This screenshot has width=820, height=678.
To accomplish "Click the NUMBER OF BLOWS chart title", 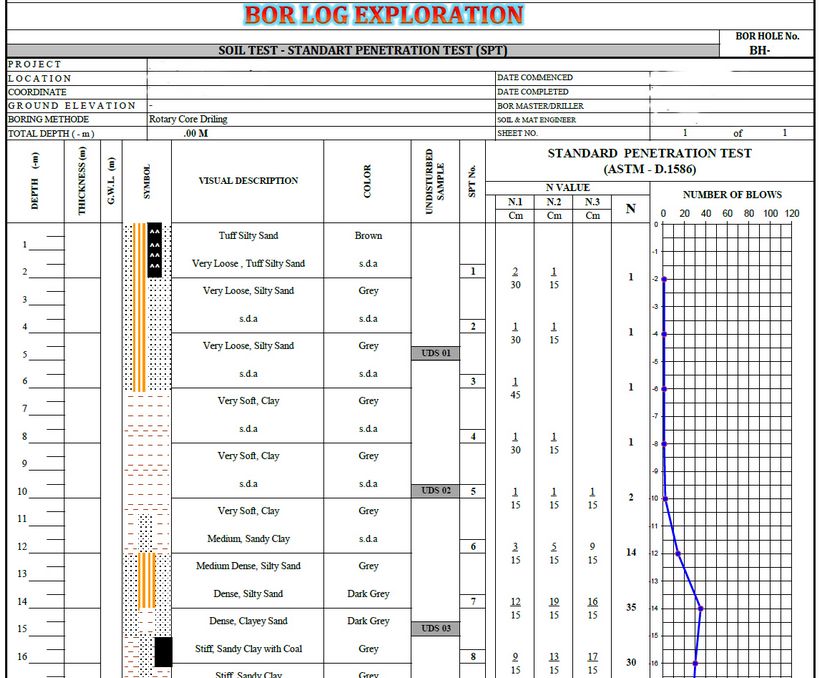I will 732,195.
